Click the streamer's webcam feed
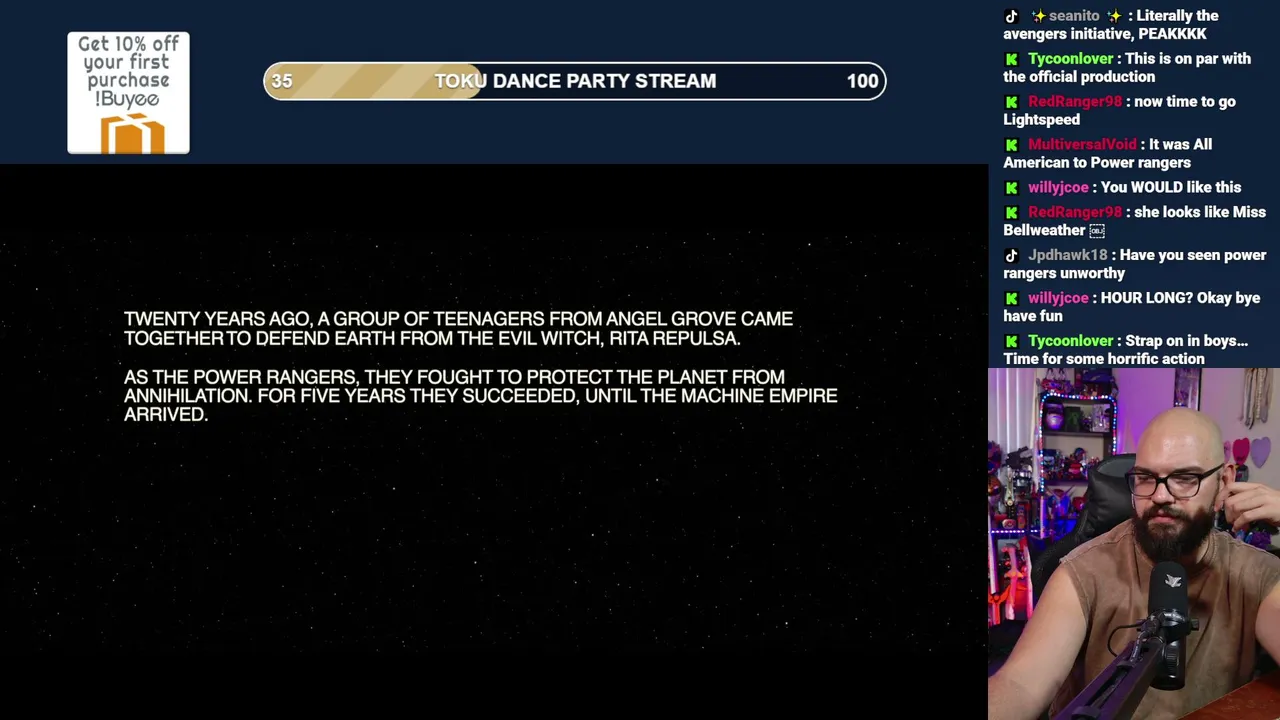The height and width of the screenshot is (720, 1280). pyautogui.click(x=1134, y=544)
